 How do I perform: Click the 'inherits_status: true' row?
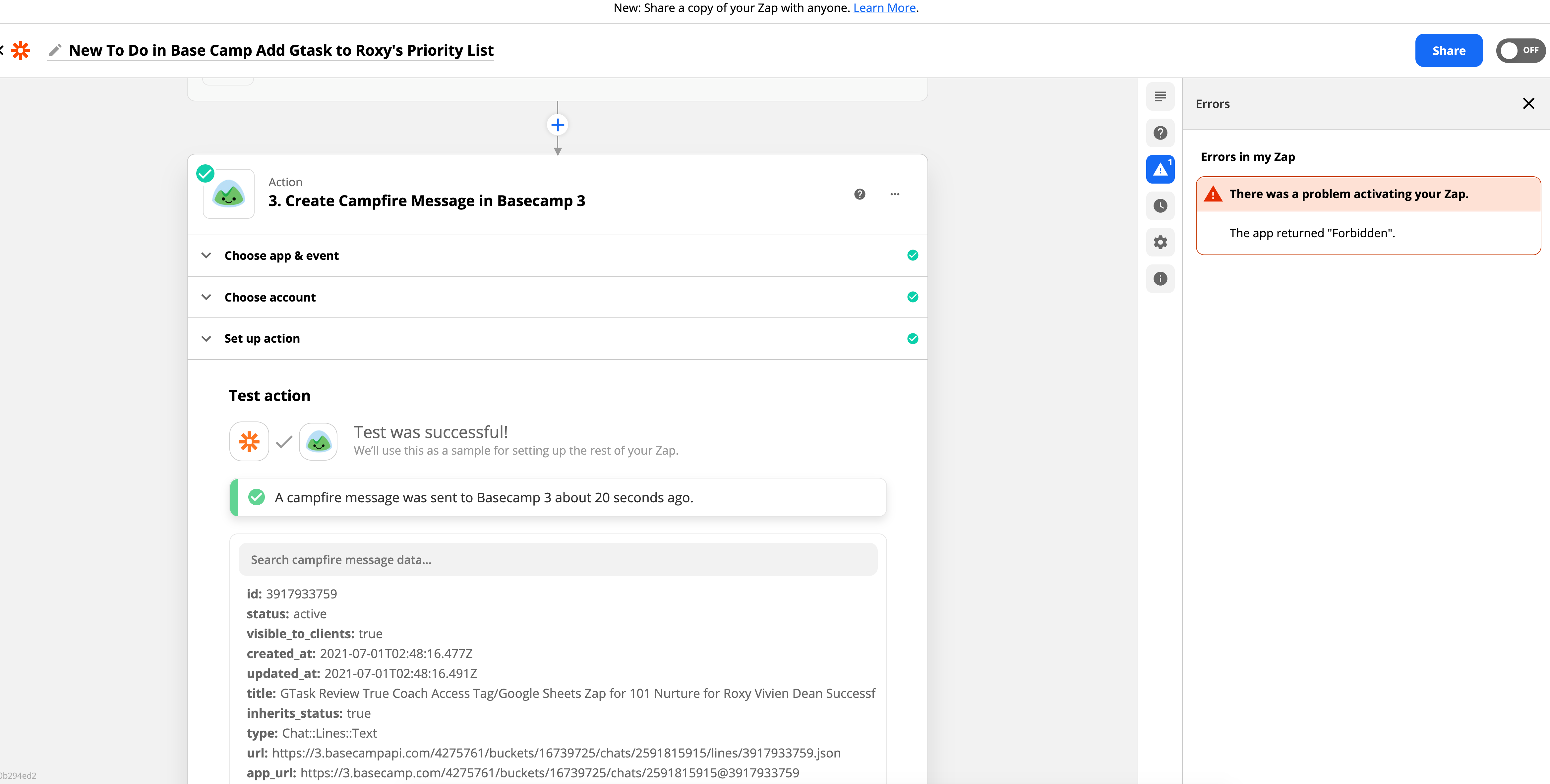click(x=308, y=713)
